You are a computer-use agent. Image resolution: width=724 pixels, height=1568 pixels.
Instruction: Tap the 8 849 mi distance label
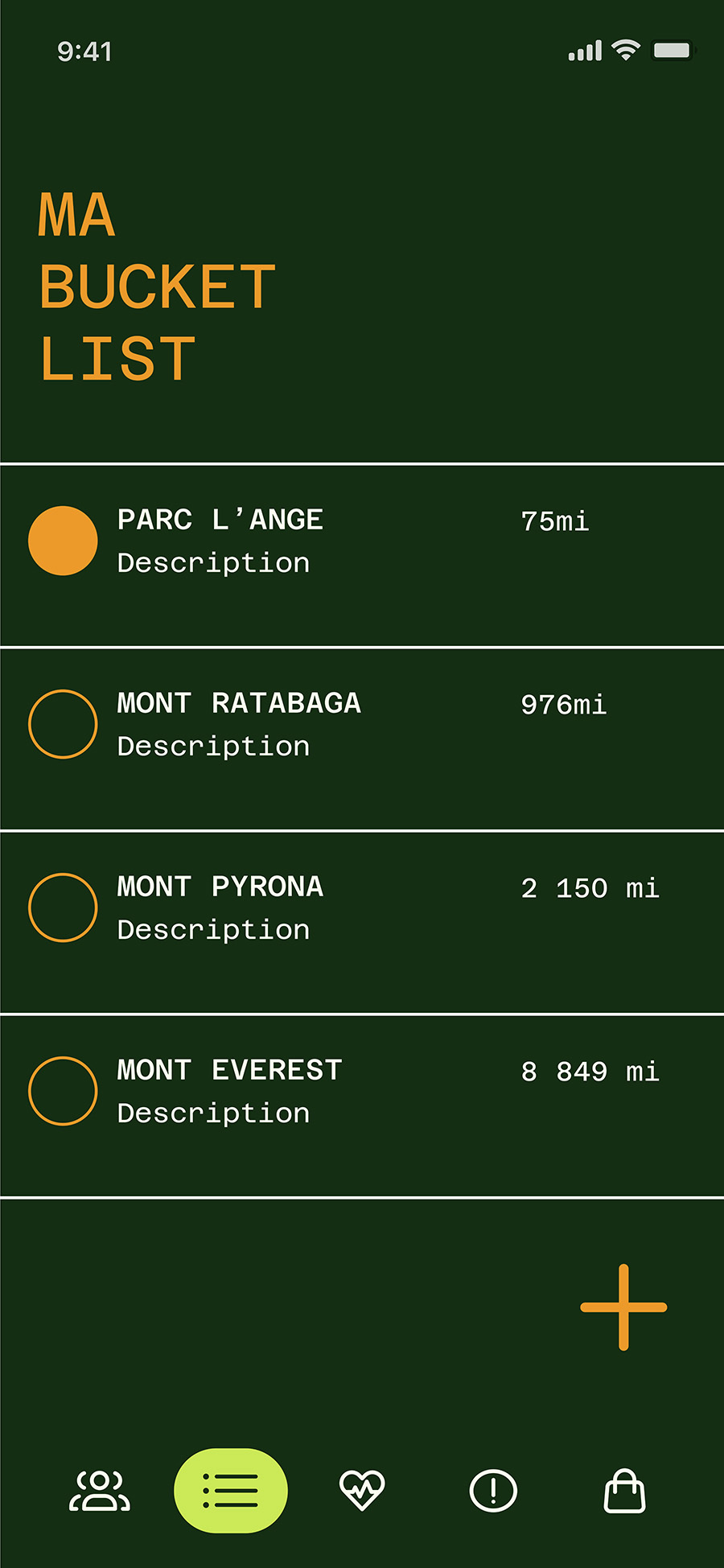pos(590,1072)
